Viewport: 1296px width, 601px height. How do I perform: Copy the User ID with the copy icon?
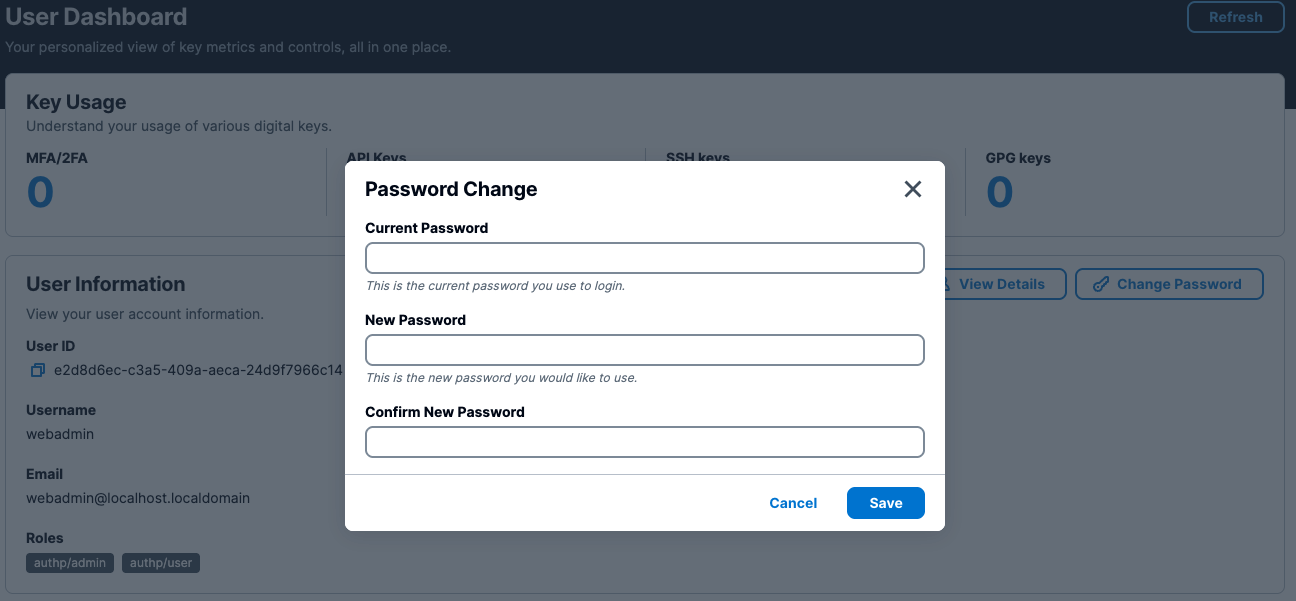click(x=38, y=370)
